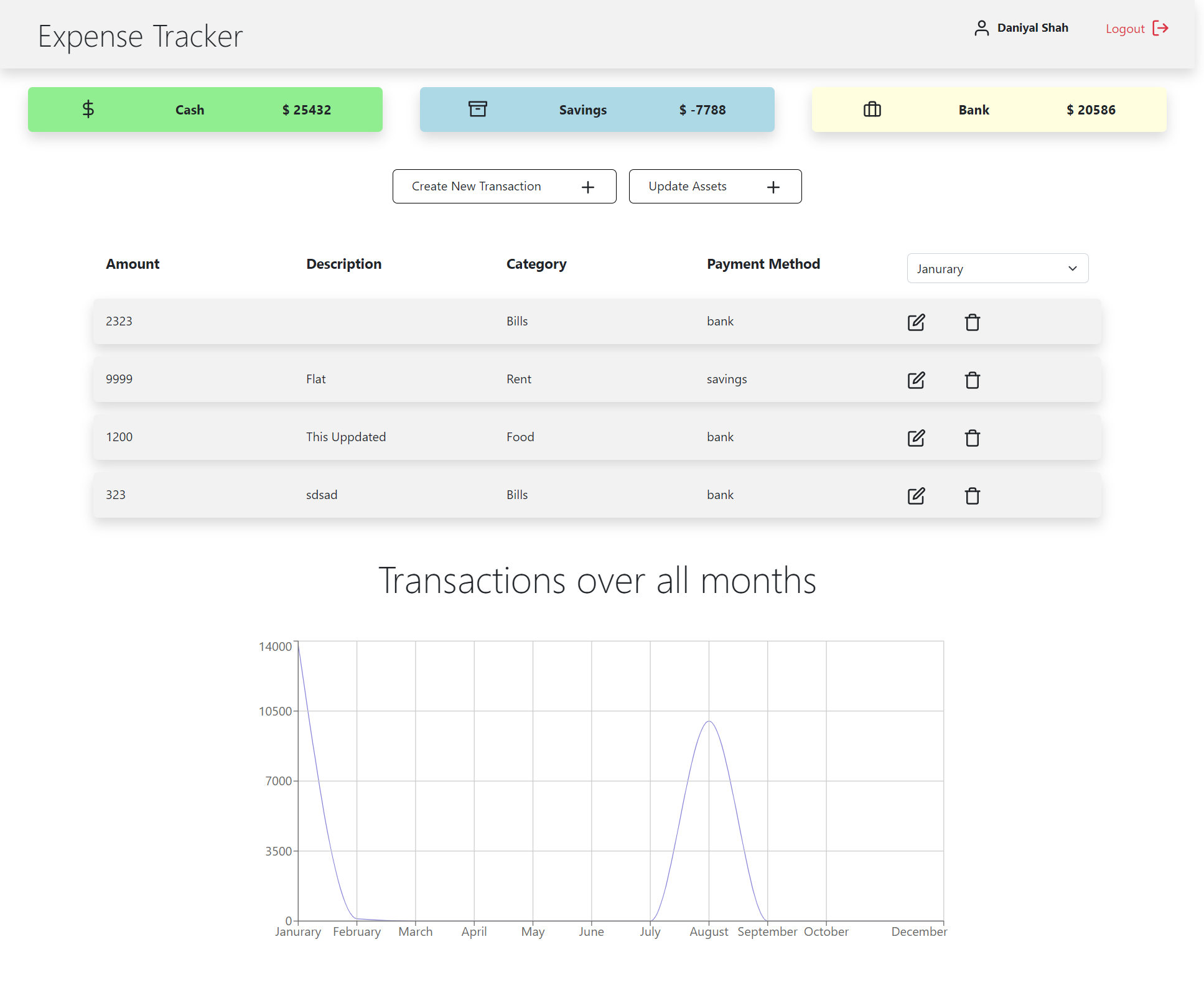Click the user profile icon beside Daniyal Shah

point(982,27)
